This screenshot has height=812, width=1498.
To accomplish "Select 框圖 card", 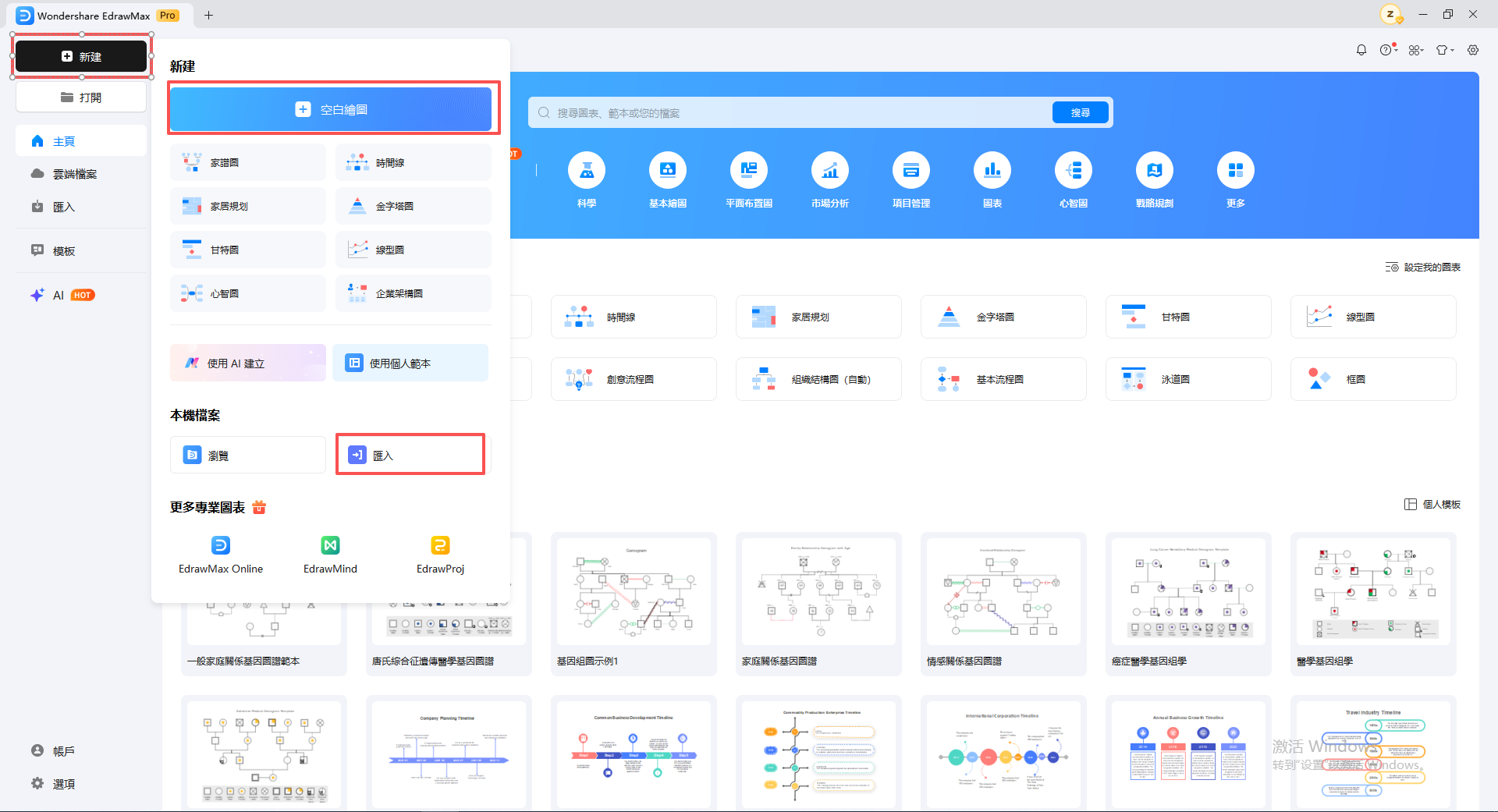I will 1373,379.
